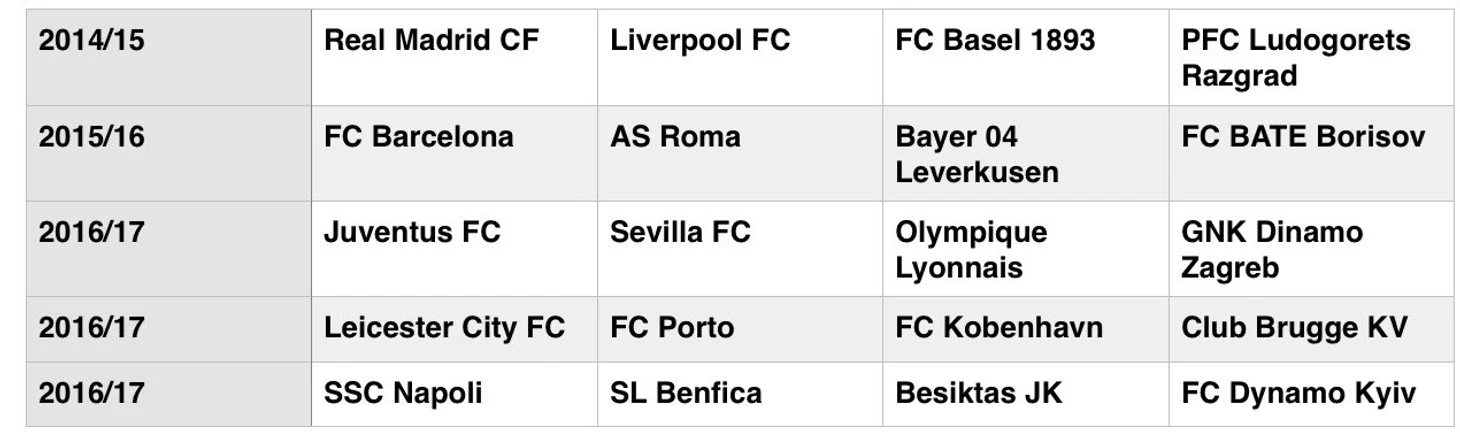Select the FC Barcelona cell

tap(454, 153)
